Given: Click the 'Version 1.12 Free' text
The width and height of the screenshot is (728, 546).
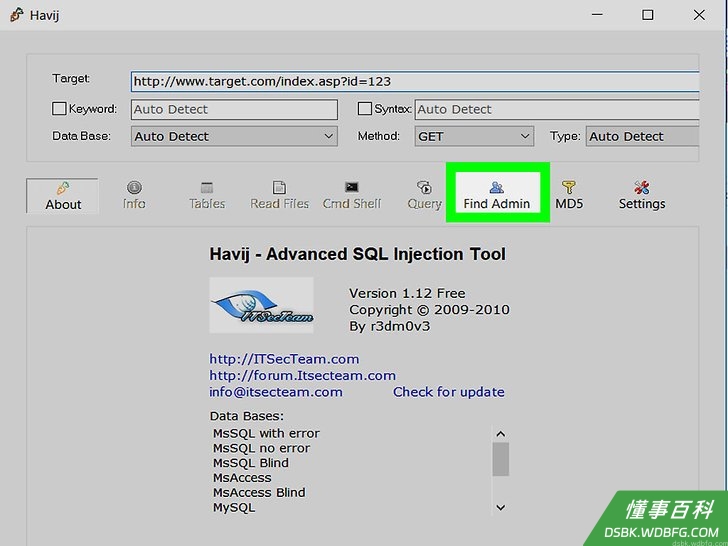Looking at the screenshot, I should click(407, 293).
